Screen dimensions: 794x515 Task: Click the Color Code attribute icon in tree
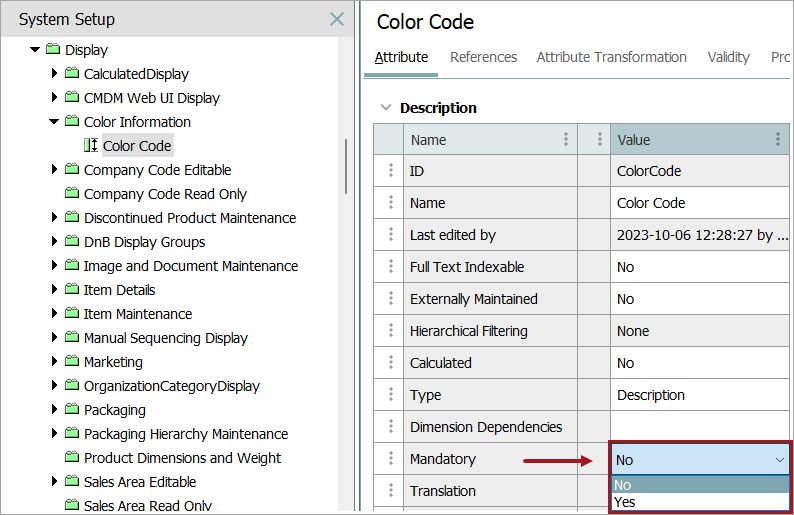click(x=91, y=146)
